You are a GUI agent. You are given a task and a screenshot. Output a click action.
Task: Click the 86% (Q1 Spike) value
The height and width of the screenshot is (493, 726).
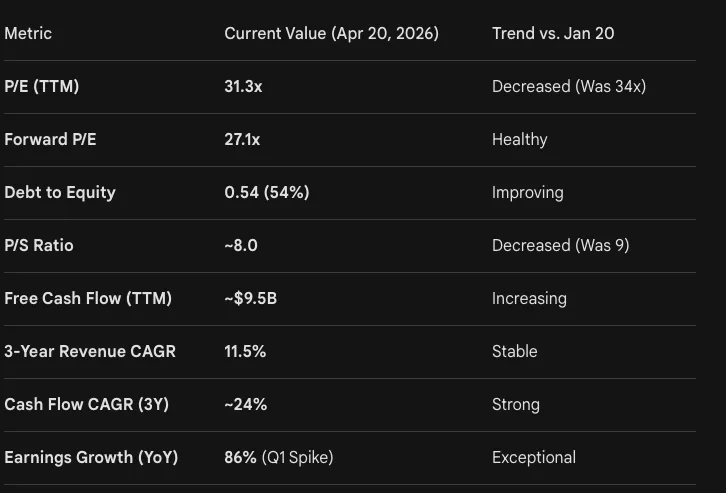[278, 458]
